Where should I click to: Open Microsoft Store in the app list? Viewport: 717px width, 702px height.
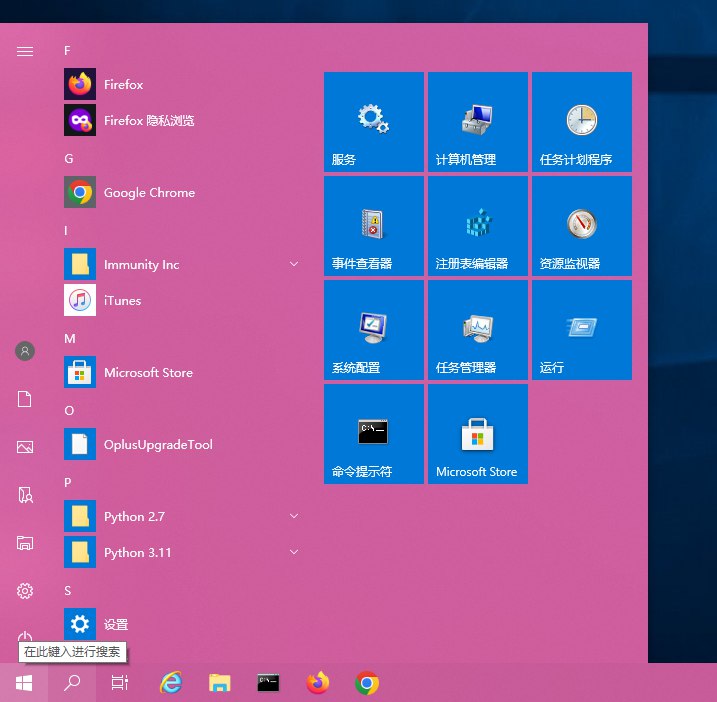coord(182,372)
